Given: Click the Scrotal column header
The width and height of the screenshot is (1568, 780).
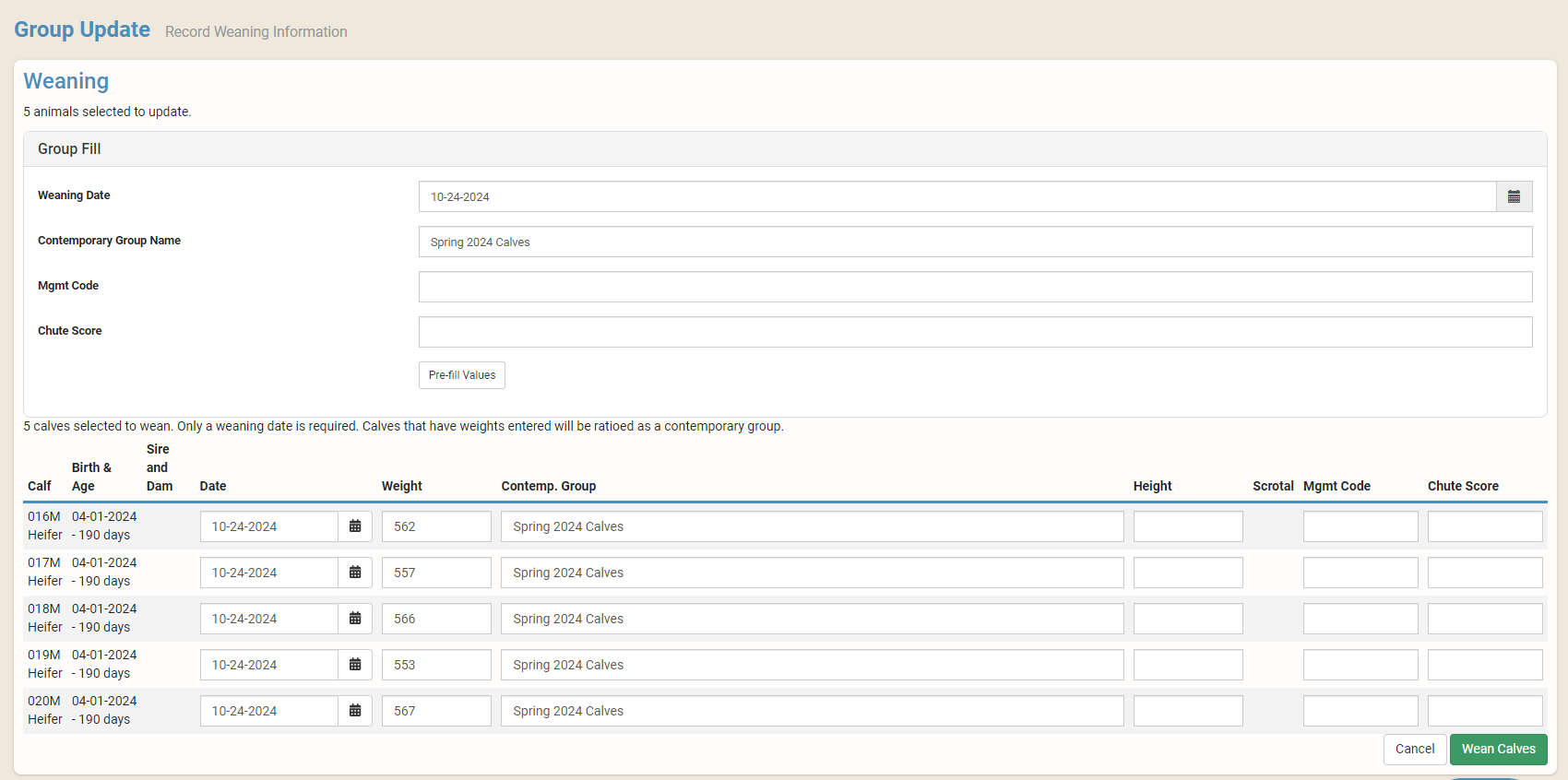Looking at the screenshot, I should point(1273,486).
